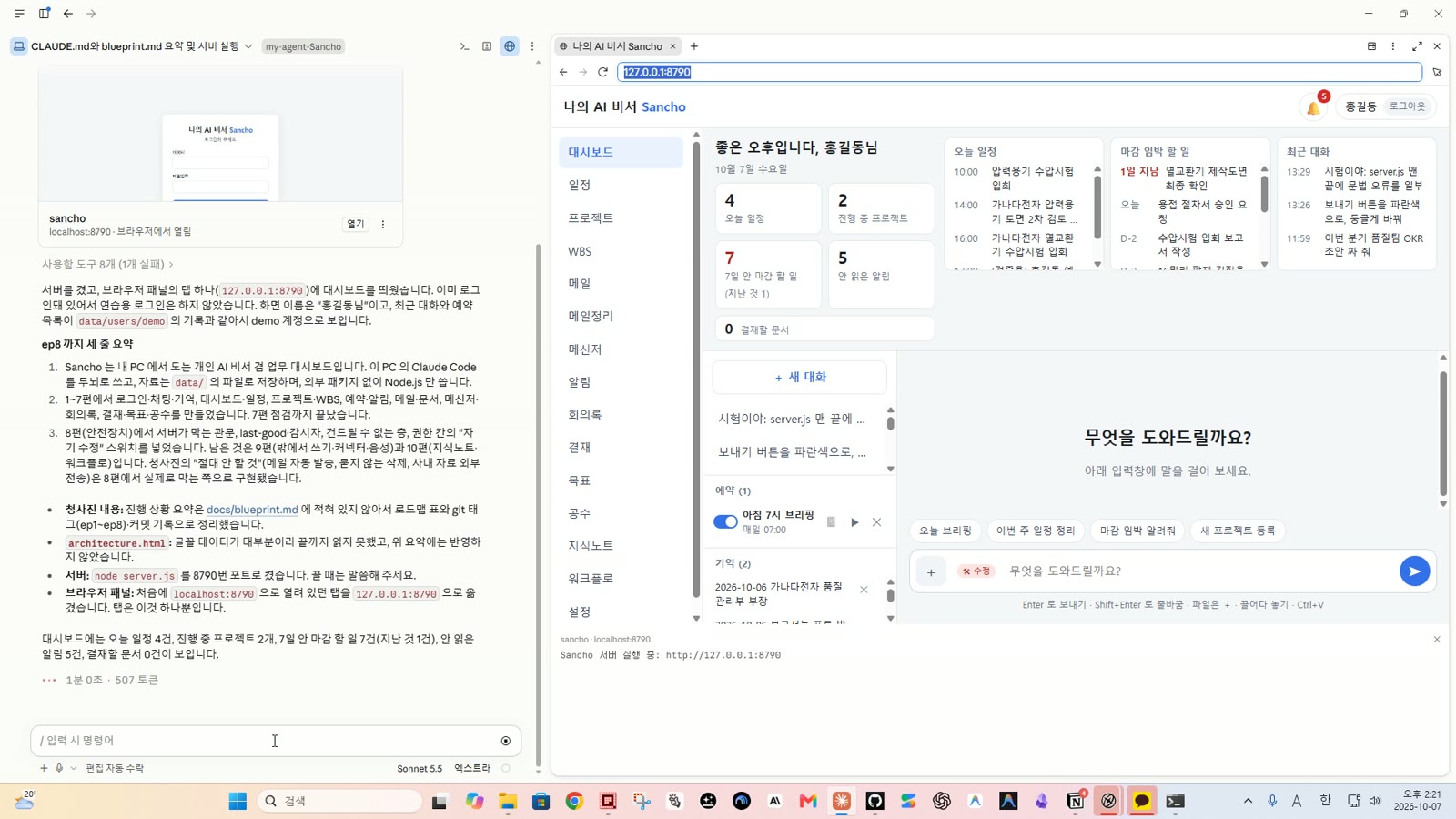Open the docs/blueprint.md link
The image size is (1456, 819).
(252, 510)
